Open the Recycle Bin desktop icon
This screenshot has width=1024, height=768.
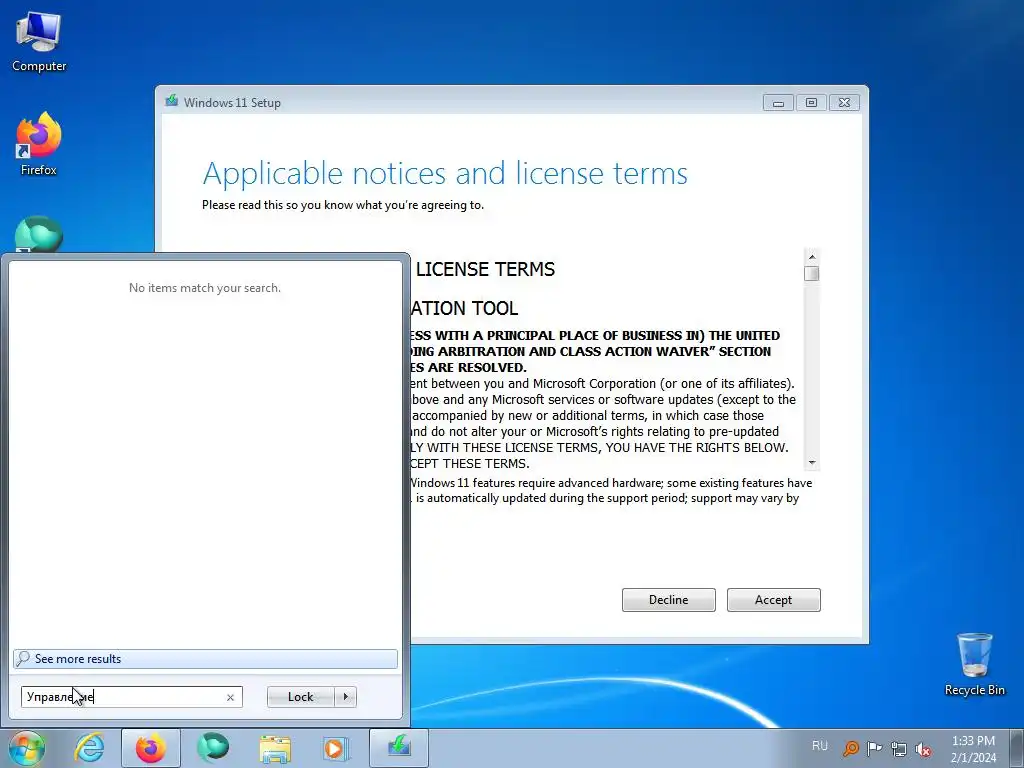tap(974, 664)
